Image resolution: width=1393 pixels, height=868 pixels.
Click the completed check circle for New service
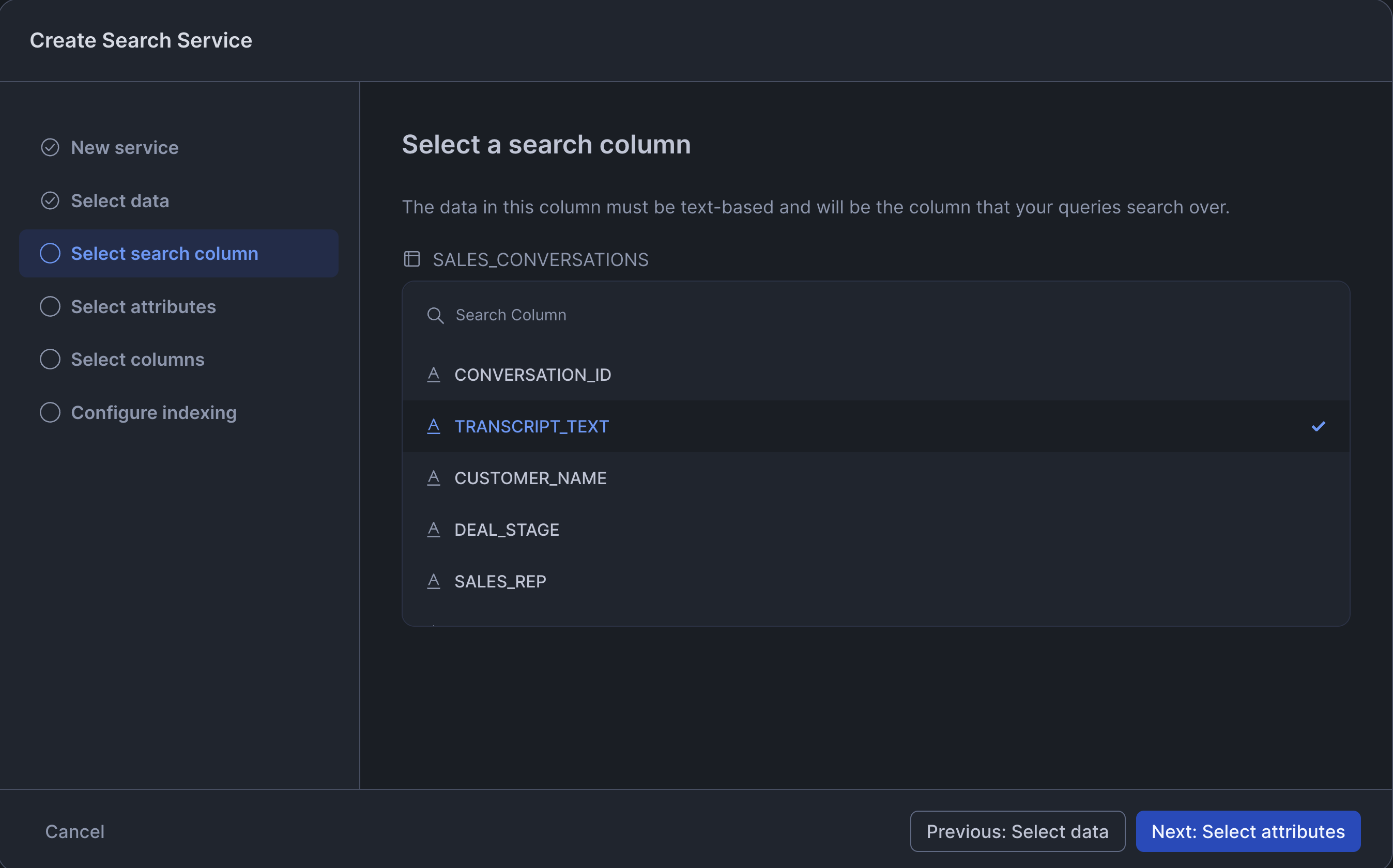pos(50,148)
